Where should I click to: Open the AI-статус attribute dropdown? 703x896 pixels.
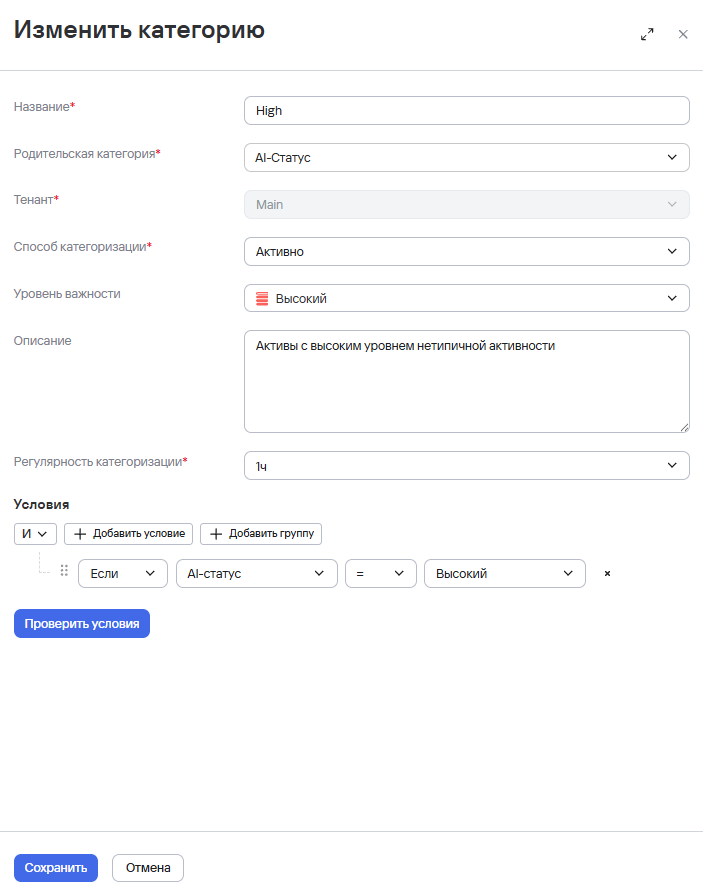pyautogui.click(x=257, y=573)
